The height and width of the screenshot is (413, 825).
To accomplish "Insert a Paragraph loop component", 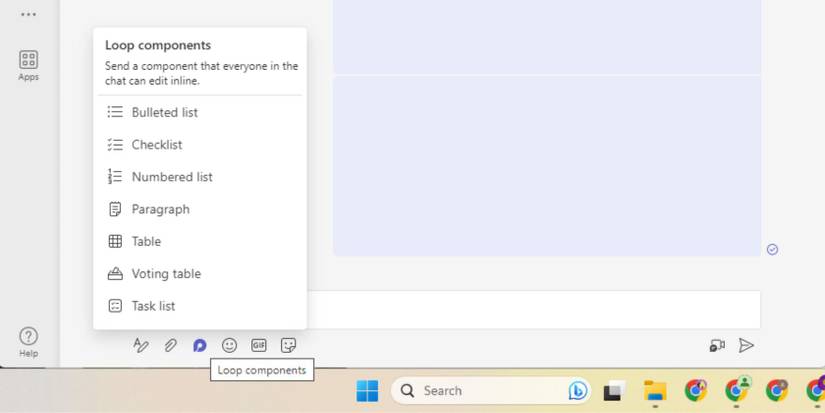I will (200, 209).
